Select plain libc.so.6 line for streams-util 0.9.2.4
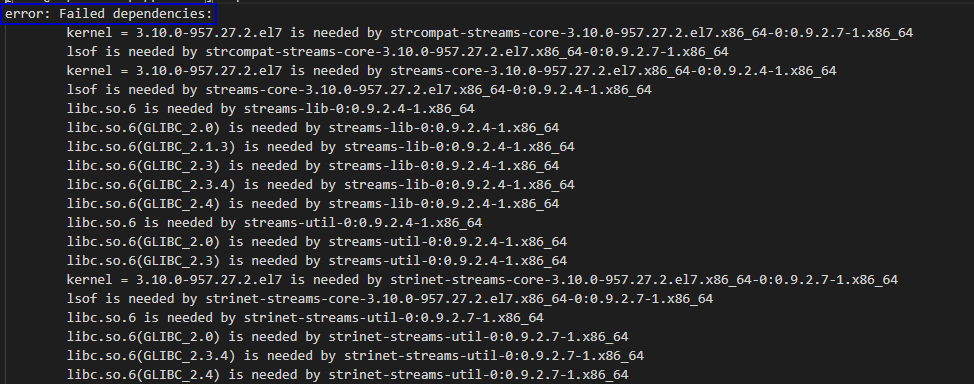The image size is (974, 384). click(274, 222)
